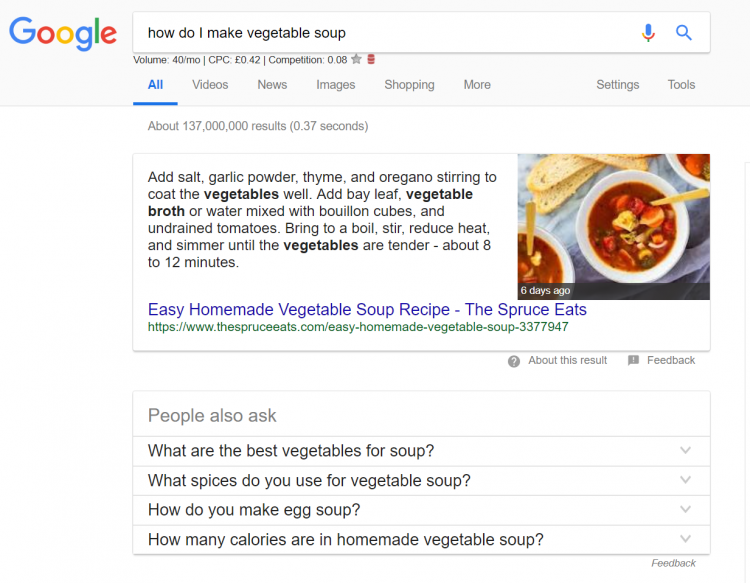
Task: Click the question mark About this result icon
Action: 514,361
